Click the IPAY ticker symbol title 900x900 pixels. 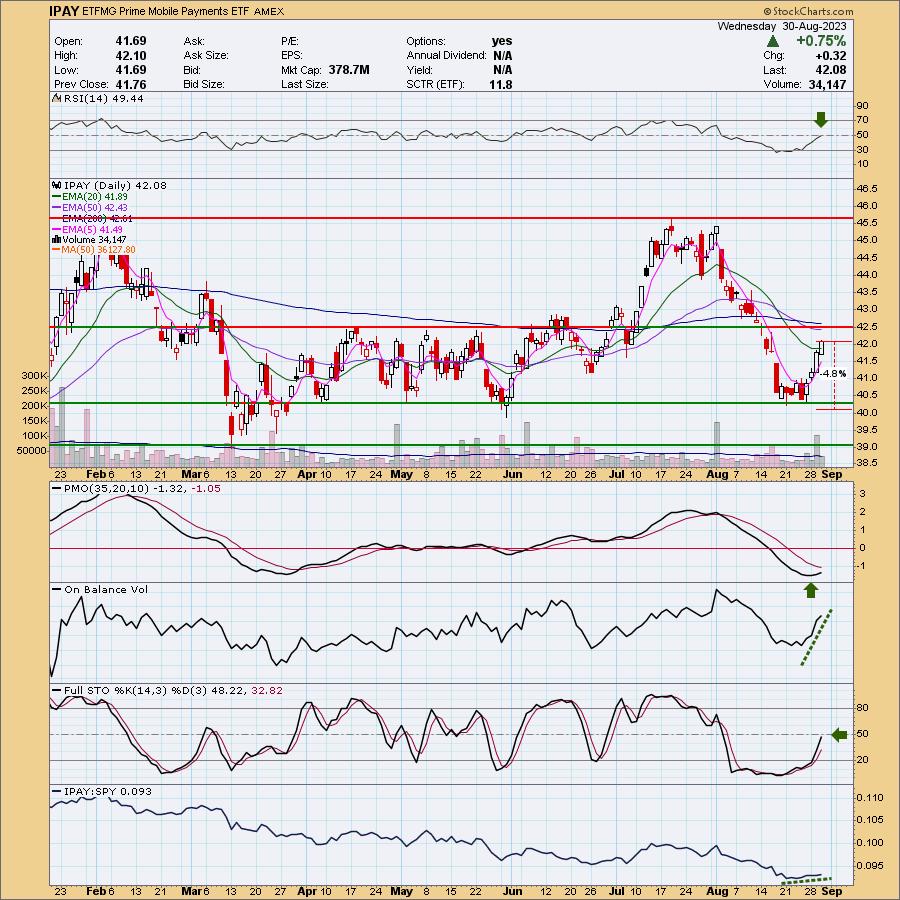point(64,11)
